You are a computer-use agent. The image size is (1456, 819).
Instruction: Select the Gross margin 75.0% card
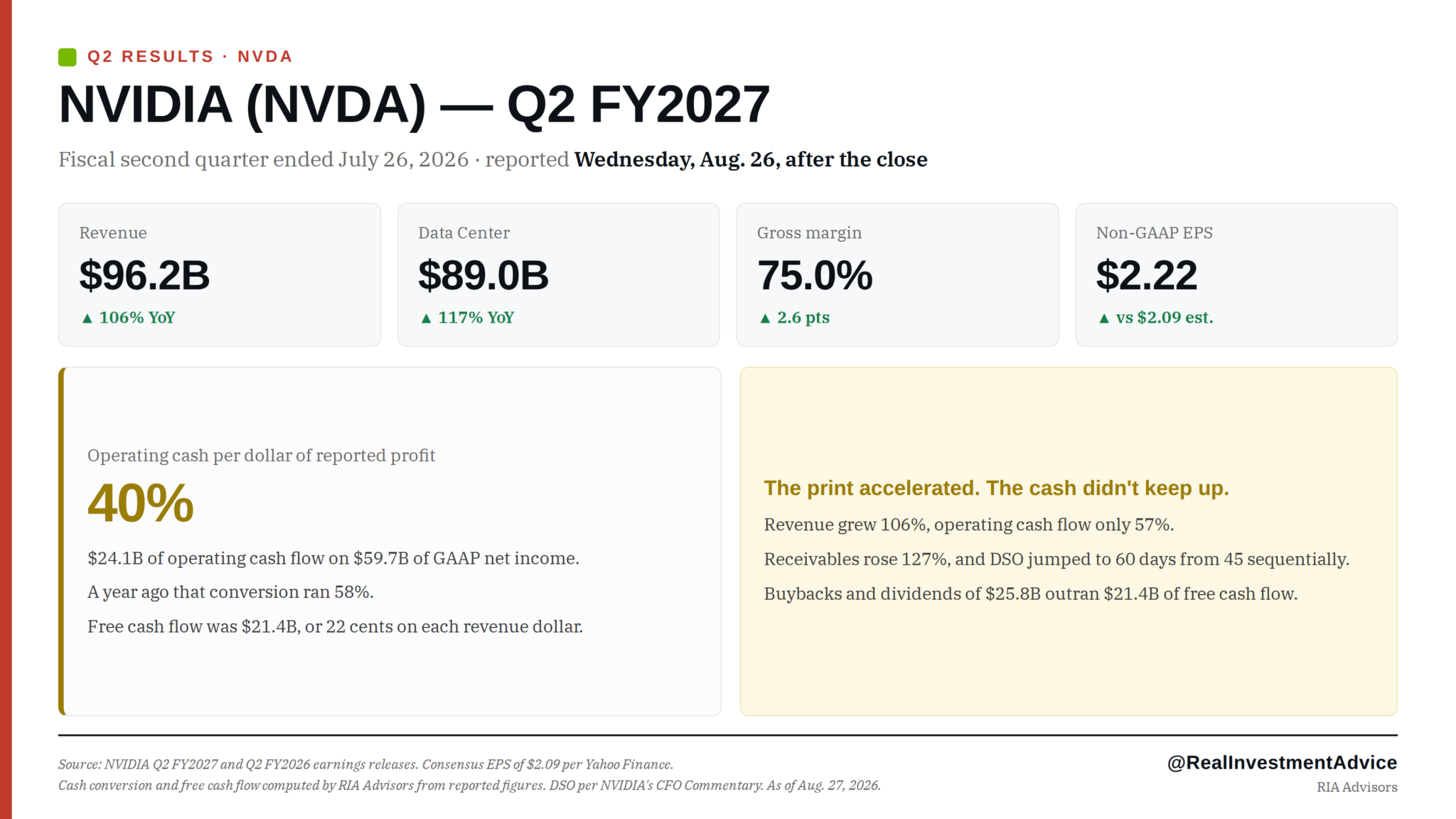pyautogui.click(x=897, y=275)
